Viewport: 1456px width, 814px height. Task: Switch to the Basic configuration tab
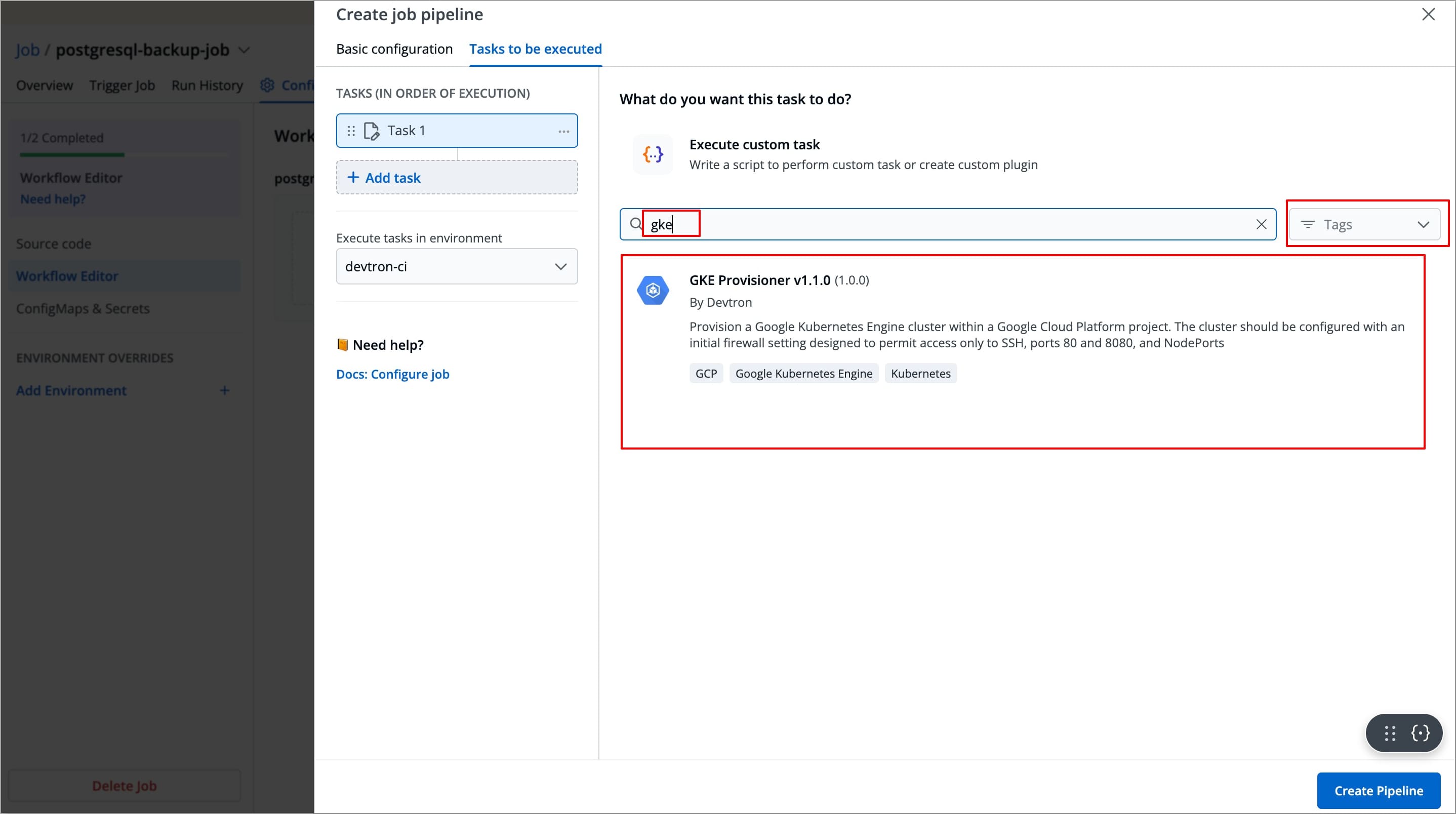tap(394, 49)
